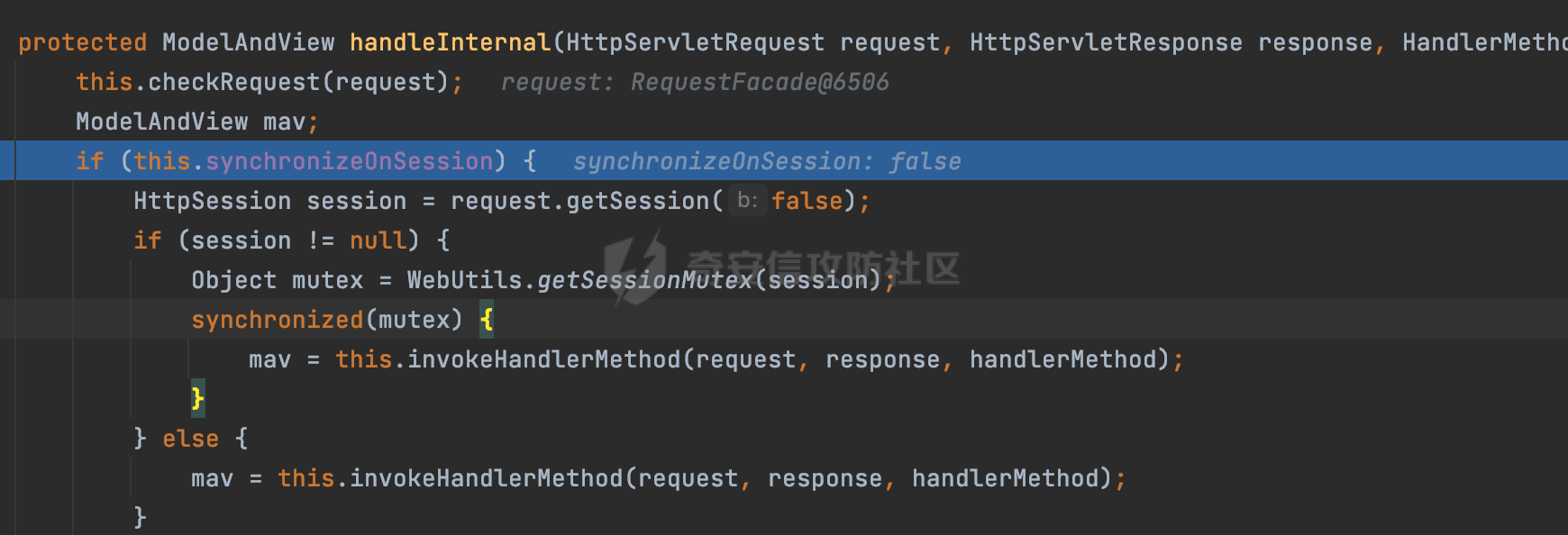Click the synchronizeOnSession field reference
The image size is (1568, 535).
pyautogui.click(x=350, y=161)
